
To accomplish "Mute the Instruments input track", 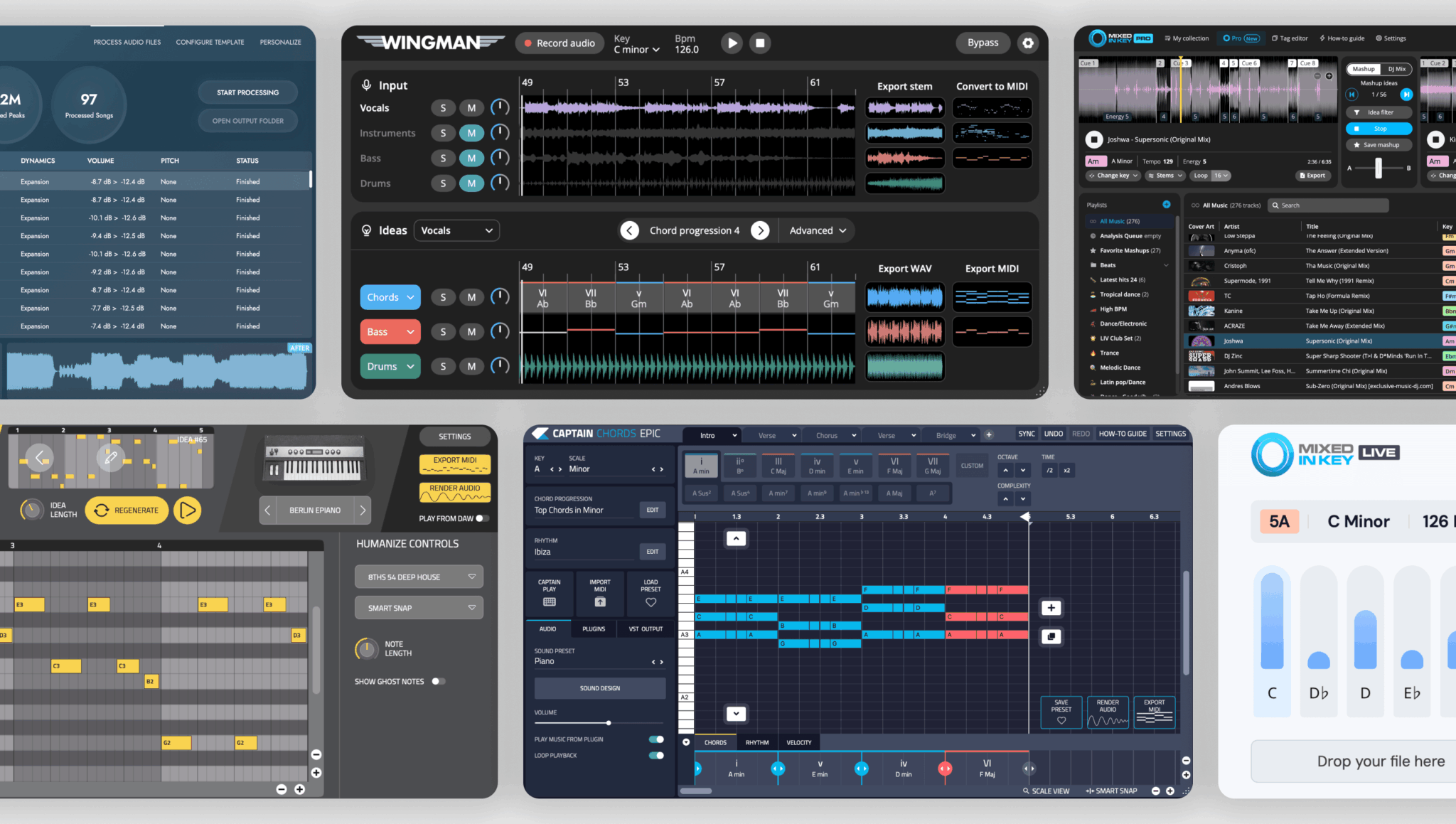I will 471,133.
